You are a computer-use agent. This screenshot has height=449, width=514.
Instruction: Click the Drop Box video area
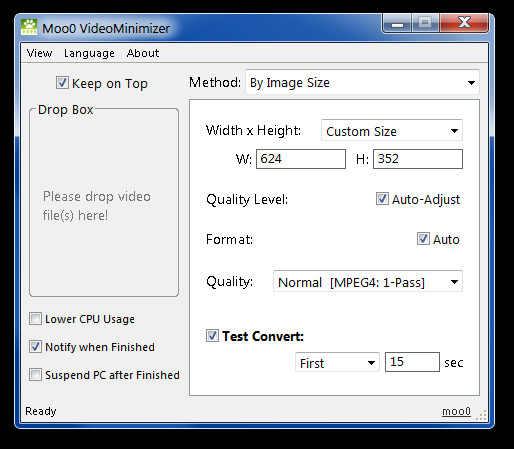104,202
